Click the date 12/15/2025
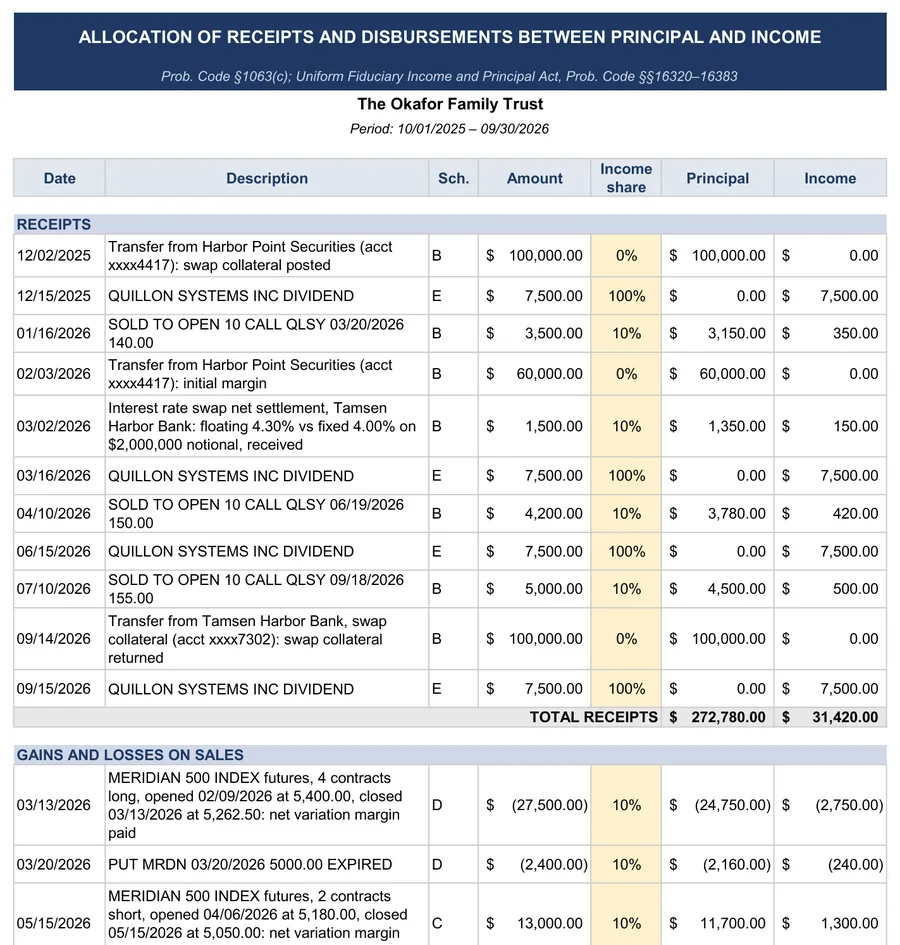Image resolution: width=900 pixels, height=945 pixels. coord(54,296)
